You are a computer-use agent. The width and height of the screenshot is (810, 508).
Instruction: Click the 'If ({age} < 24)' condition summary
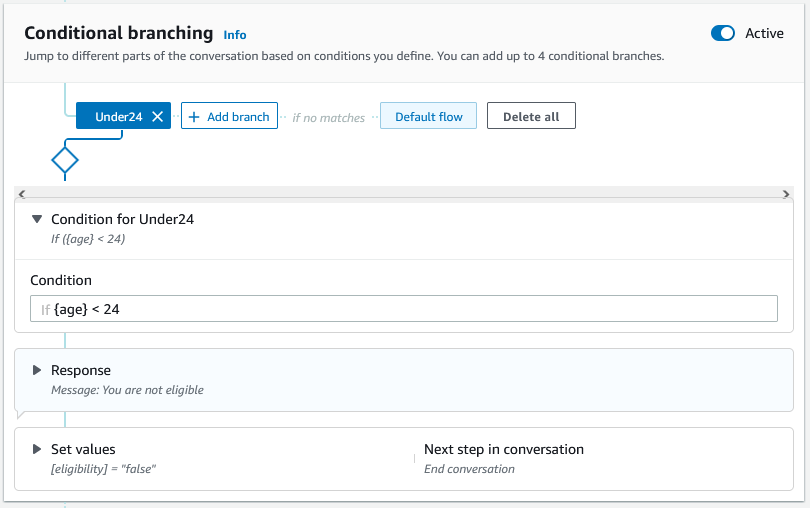point(88,239)
